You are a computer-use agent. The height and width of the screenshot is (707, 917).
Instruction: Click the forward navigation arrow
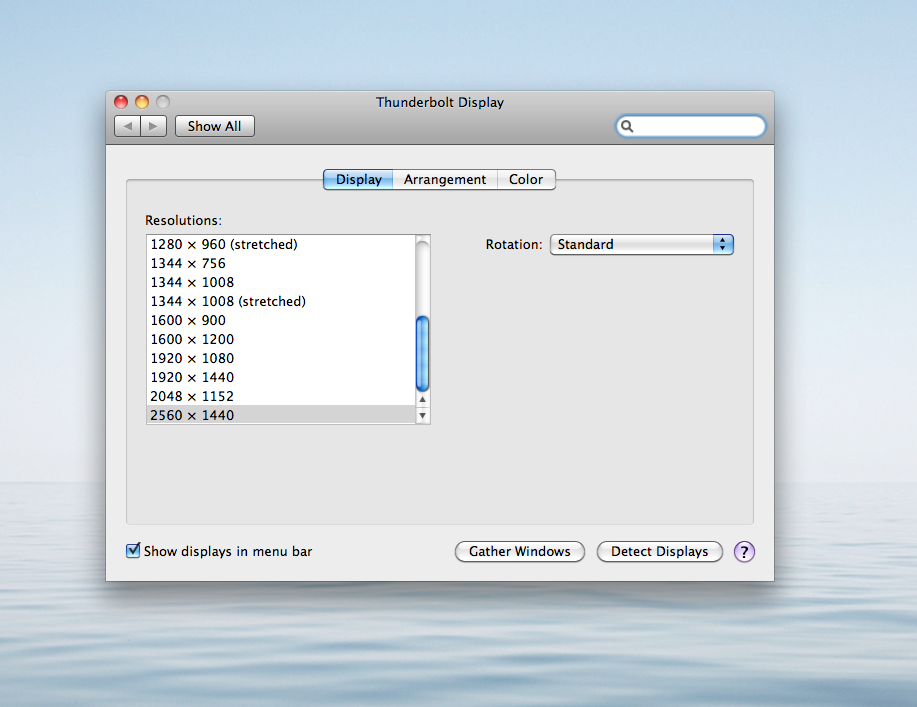tap(153, 126)
